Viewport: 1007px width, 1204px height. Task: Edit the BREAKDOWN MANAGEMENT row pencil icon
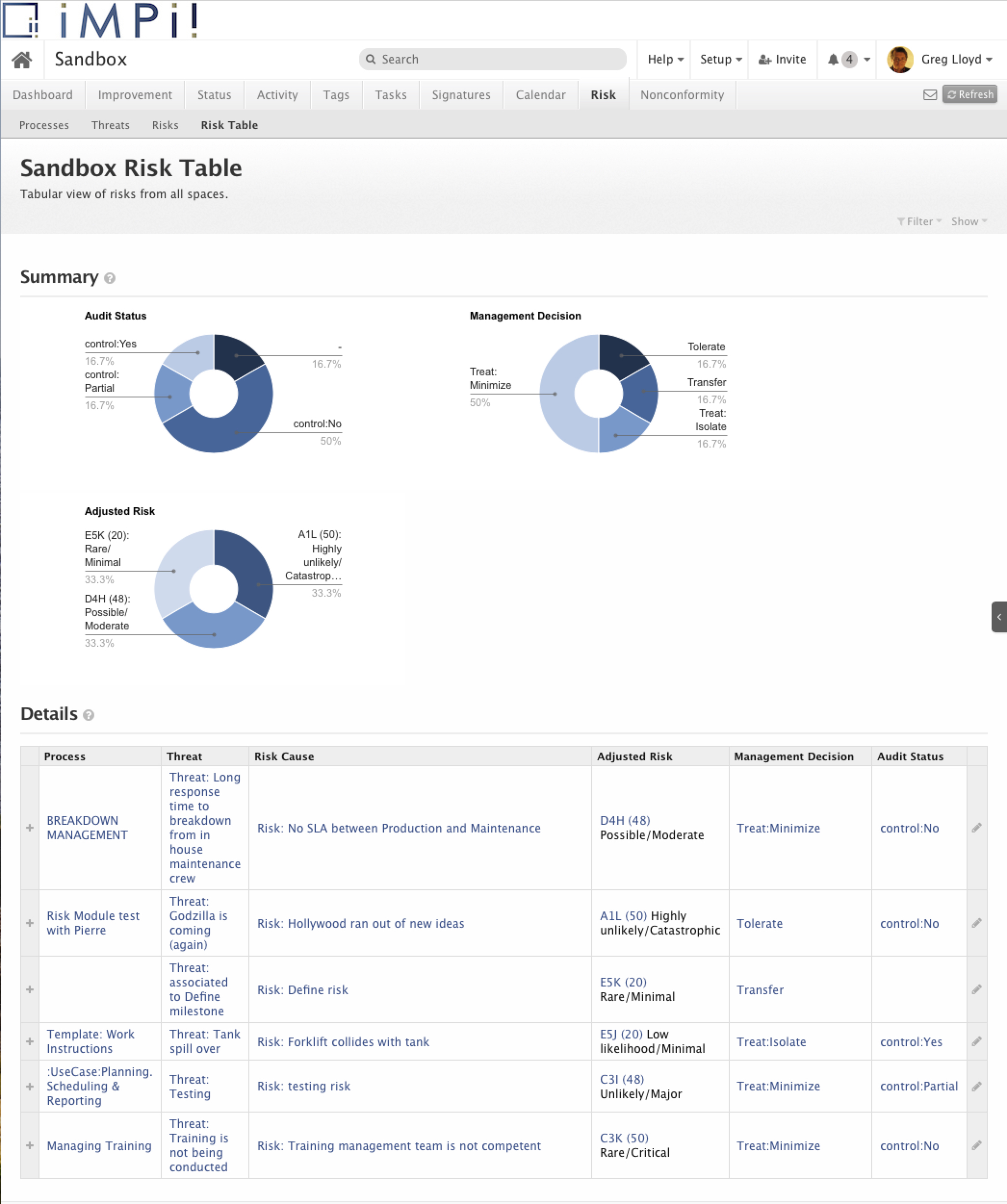977,827
